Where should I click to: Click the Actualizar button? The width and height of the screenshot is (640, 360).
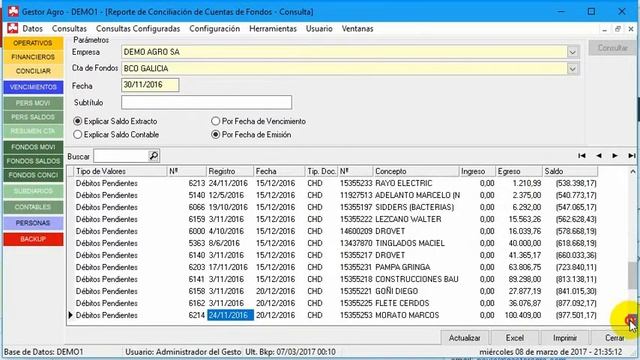pyautogui.click(x=464, y=338)
